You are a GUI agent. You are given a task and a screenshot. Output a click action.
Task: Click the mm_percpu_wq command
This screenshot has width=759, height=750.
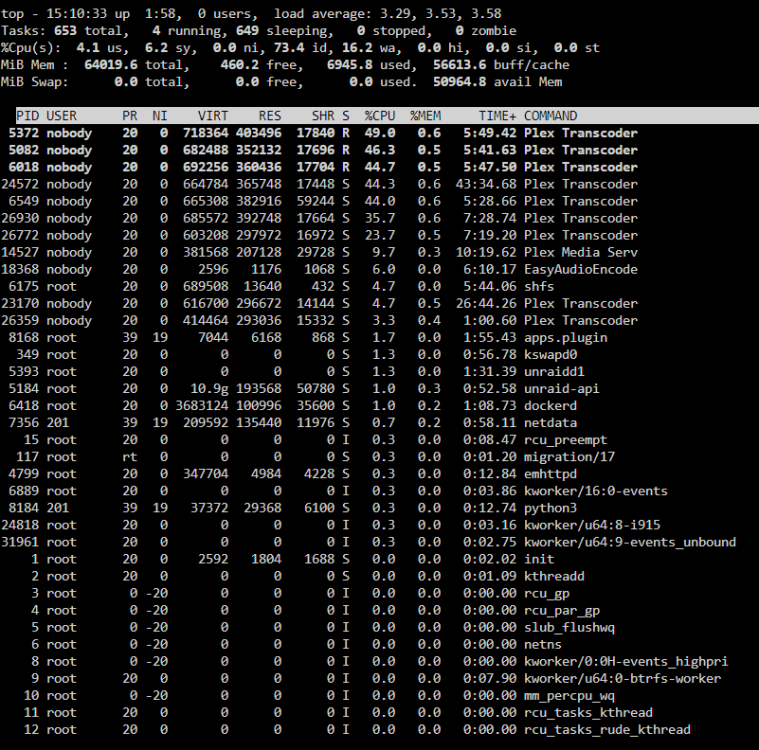coord(569,695)
